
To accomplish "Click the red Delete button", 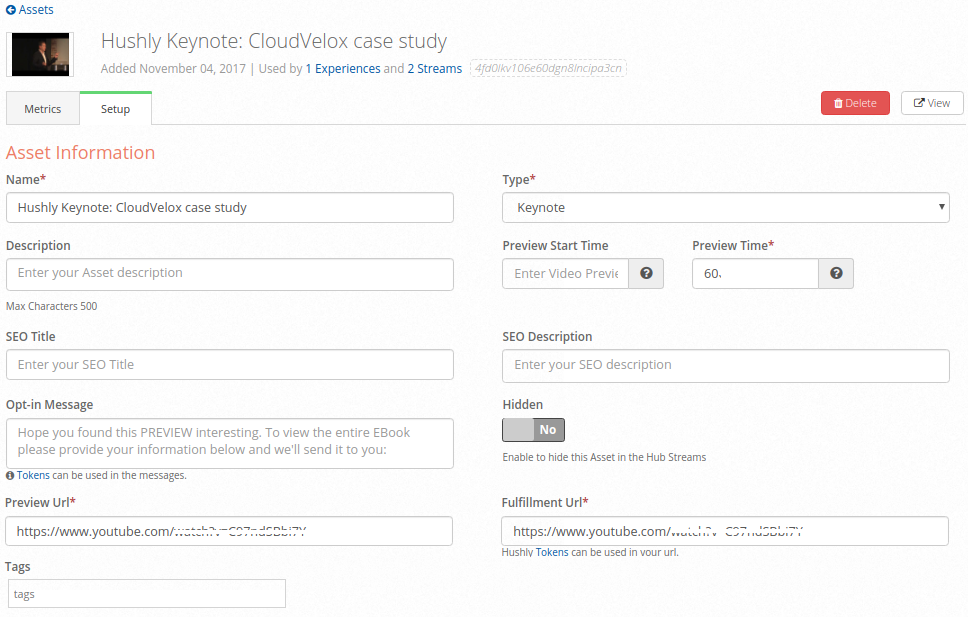I will click(855, 103).
